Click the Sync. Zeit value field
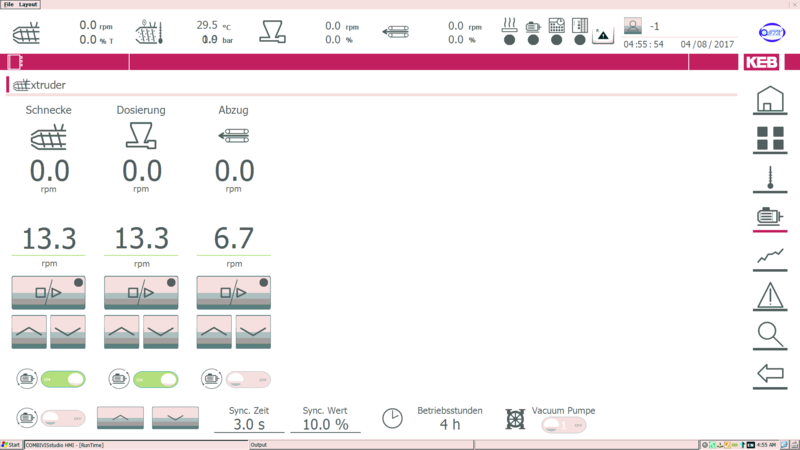Viewport: 800px width, 450px height. [246, 424]
